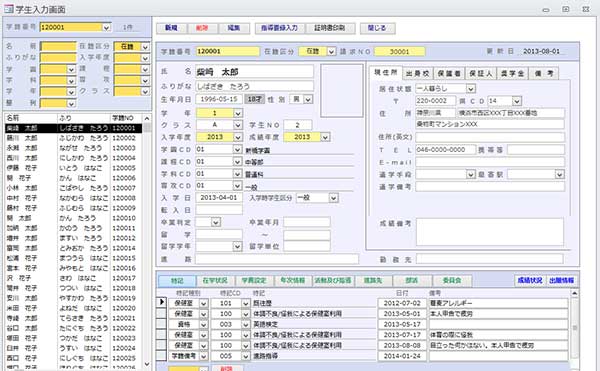The image size is (600, 371).
Task: Open the 卒業判定 dropdown
Action: point(216,222)
